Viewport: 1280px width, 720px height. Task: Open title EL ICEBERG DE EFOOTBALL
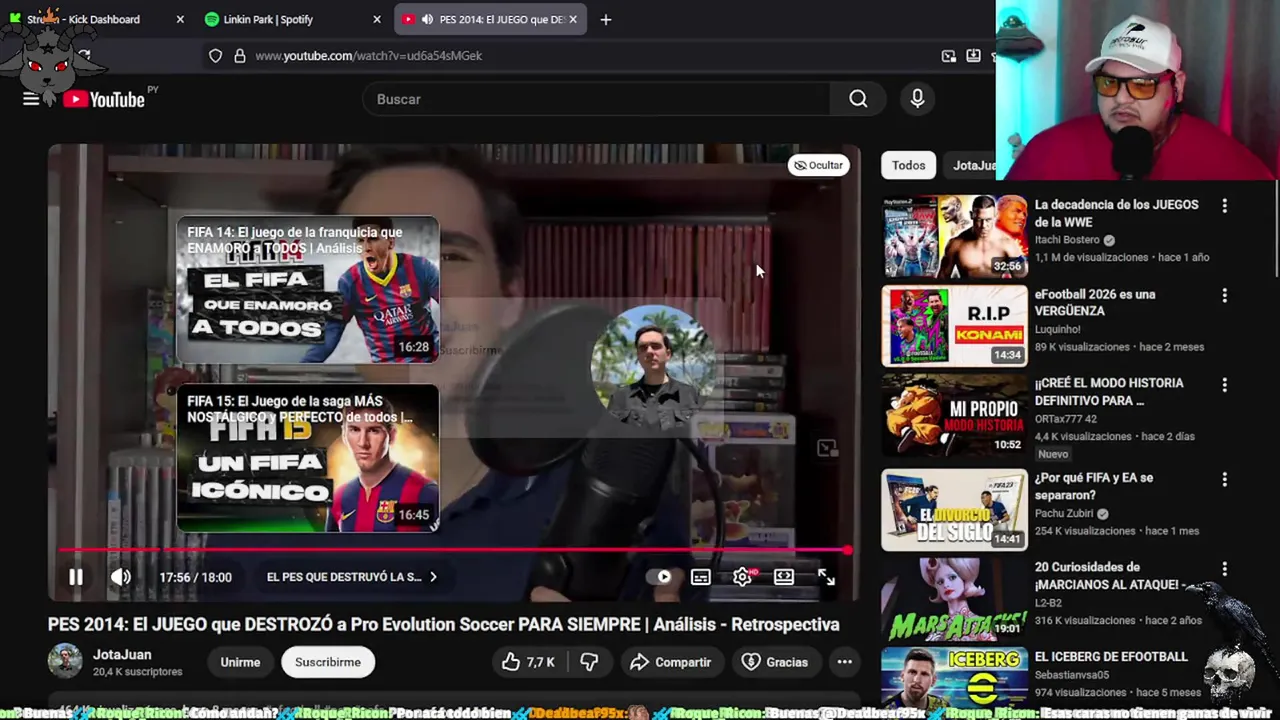[x=1111, y=657]
